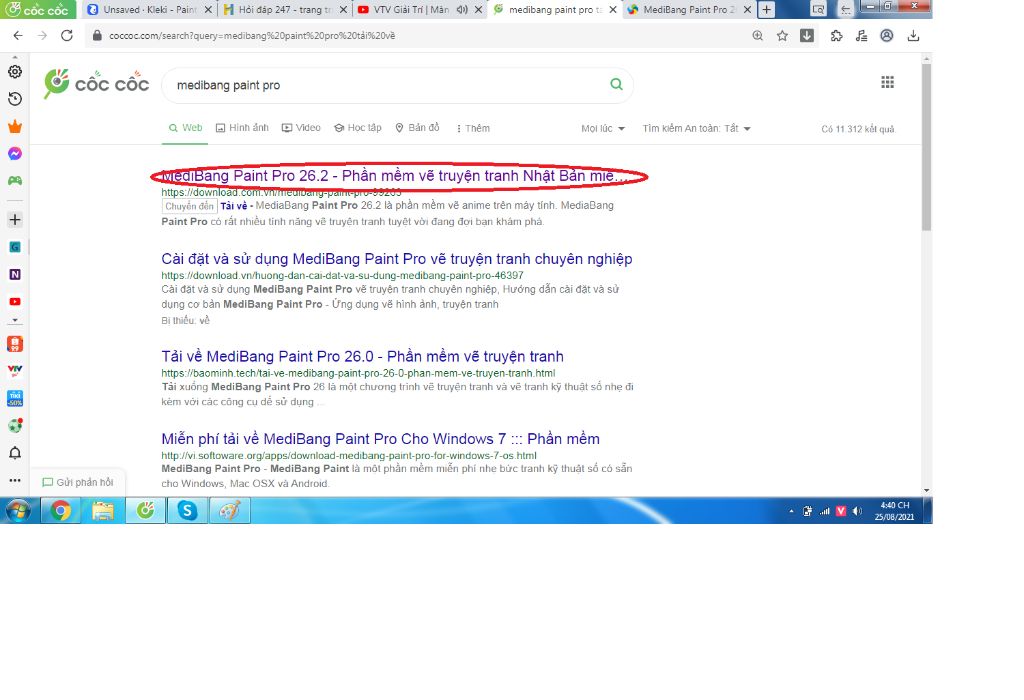Open the Tiki -50% sidebar icon
This screenshot has height=700, width=1024.
pos(15,398)
